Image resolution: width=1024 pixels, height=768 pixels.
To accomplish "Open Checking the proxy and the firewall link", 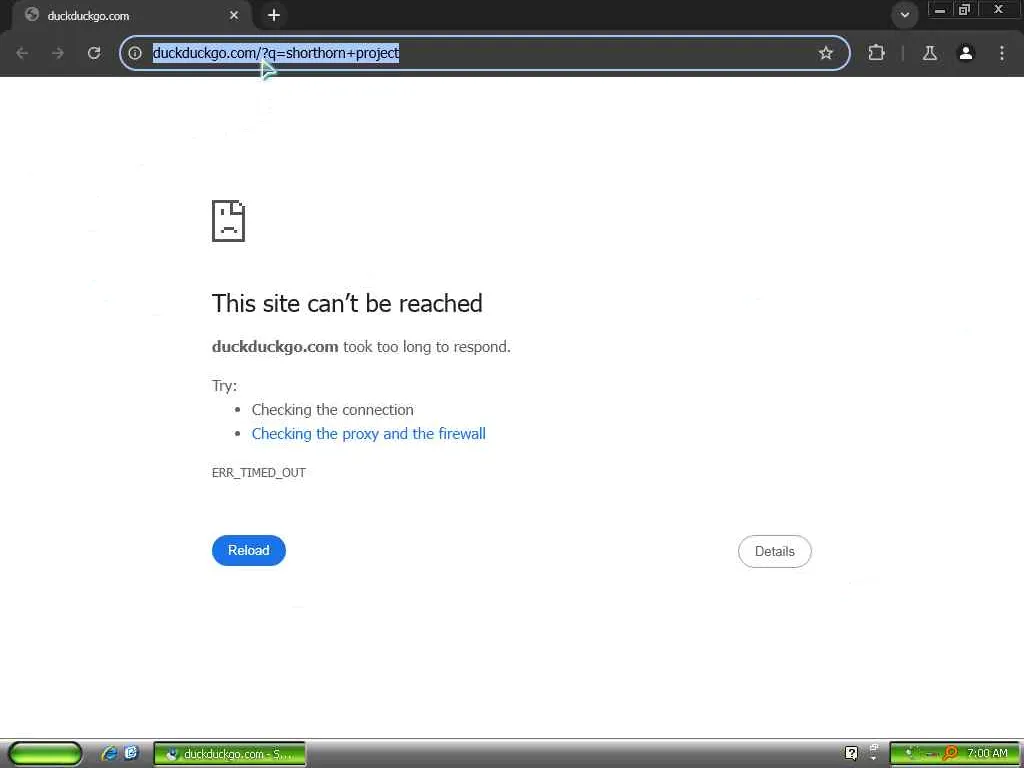I will point(368,434).
